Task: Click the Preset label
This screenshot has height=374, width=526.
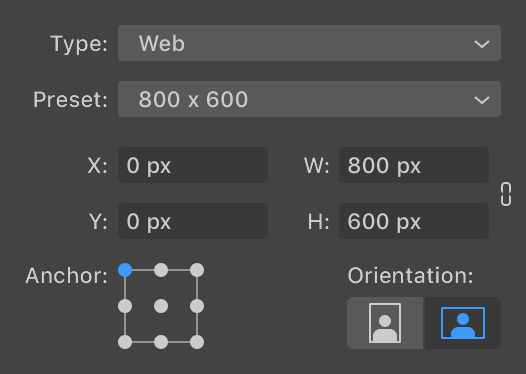Action: tap(70, 100)
